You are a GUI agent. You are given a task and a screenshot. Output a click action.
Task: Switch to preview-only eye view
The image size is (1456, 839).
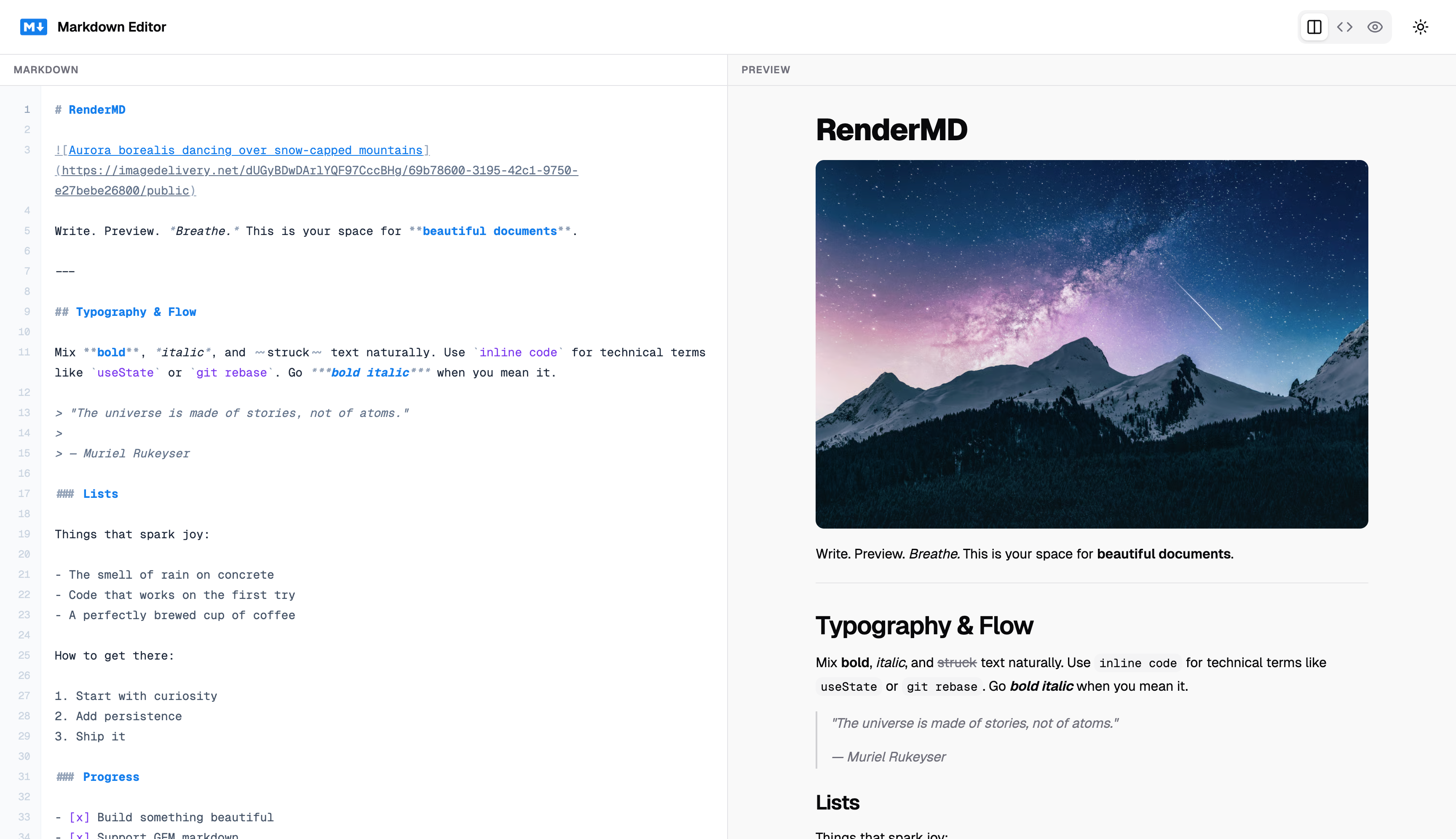(x=1375, y=27)
